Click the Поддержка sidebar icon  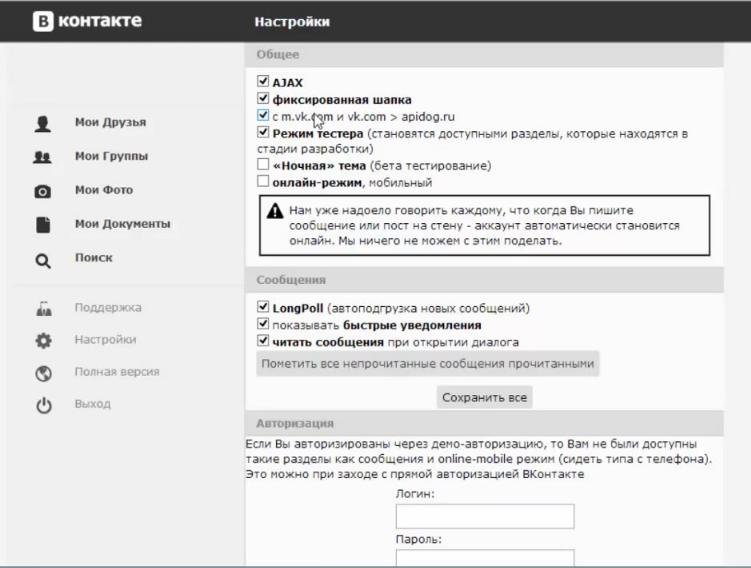pos(43,309)
